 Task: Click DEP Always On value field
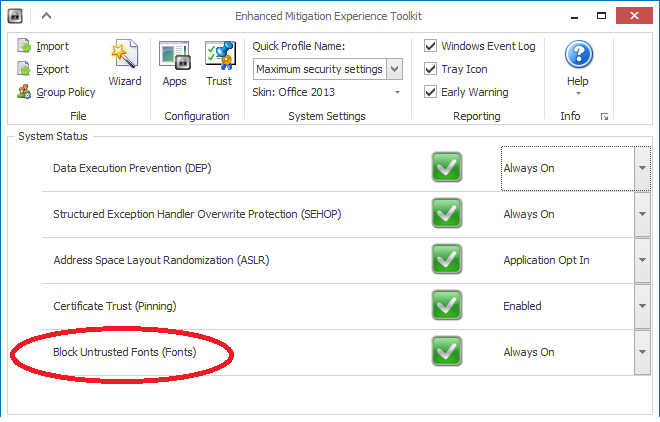[568, 168]
